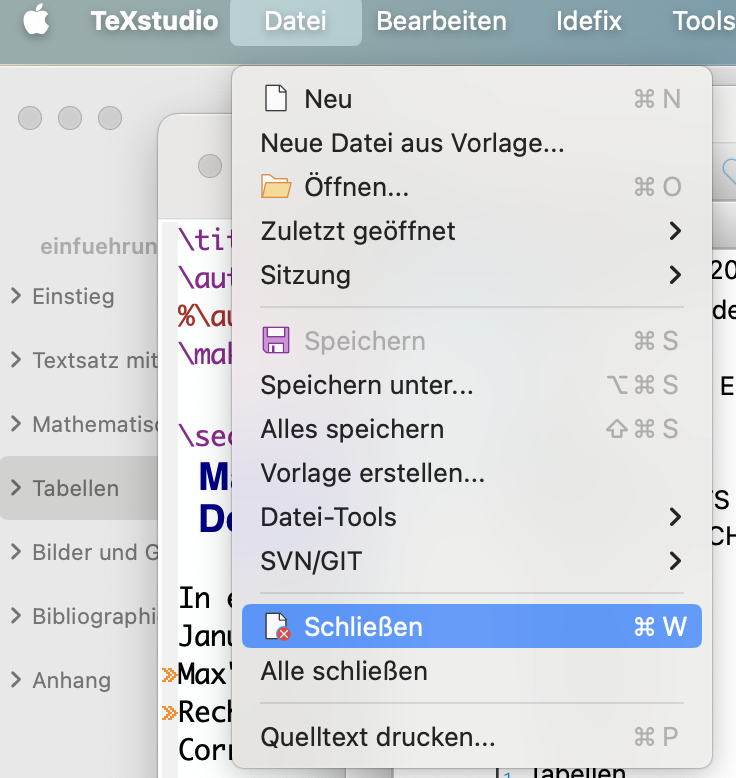The image size is (736, 778).
Task: Select Vorlage erstellen menu entry
Action: coord(372,473)
